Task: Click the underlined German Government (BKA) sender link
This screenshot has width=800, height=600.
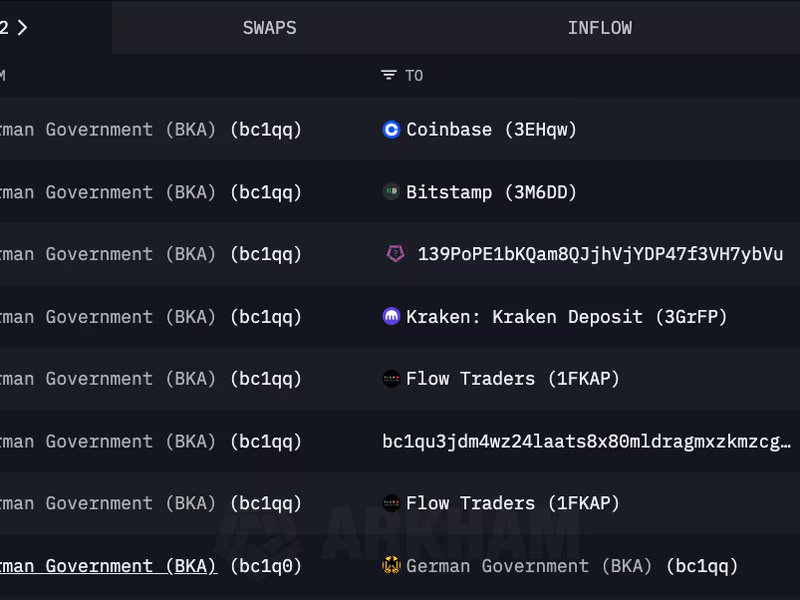Action: click(108, 566)
